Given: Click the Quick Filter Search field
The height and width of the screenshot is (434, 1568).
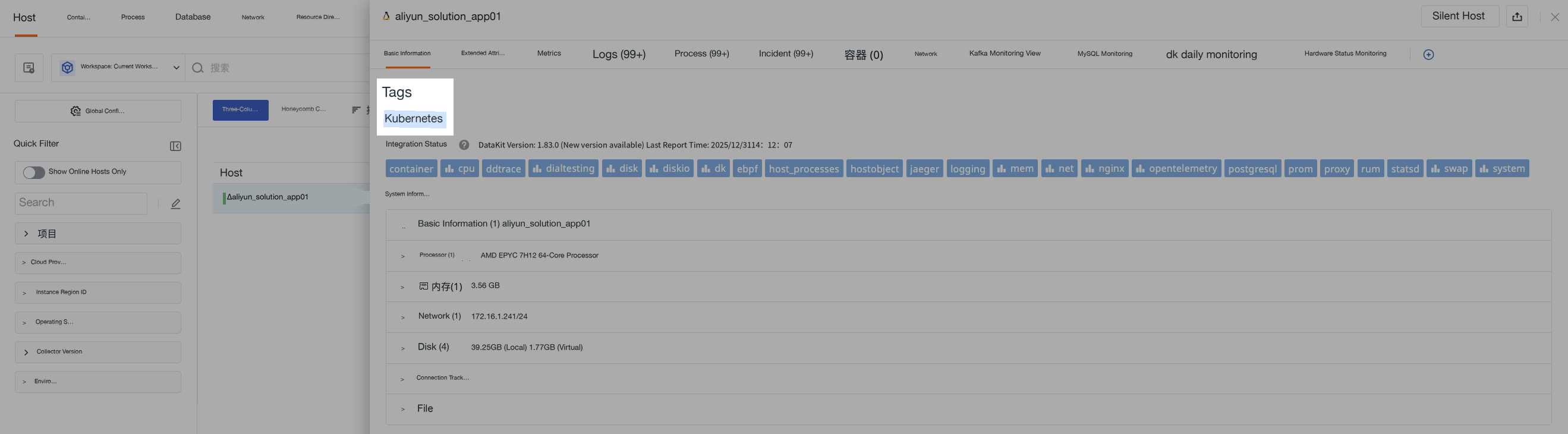Looking at the screenshot, I should 81,203.
